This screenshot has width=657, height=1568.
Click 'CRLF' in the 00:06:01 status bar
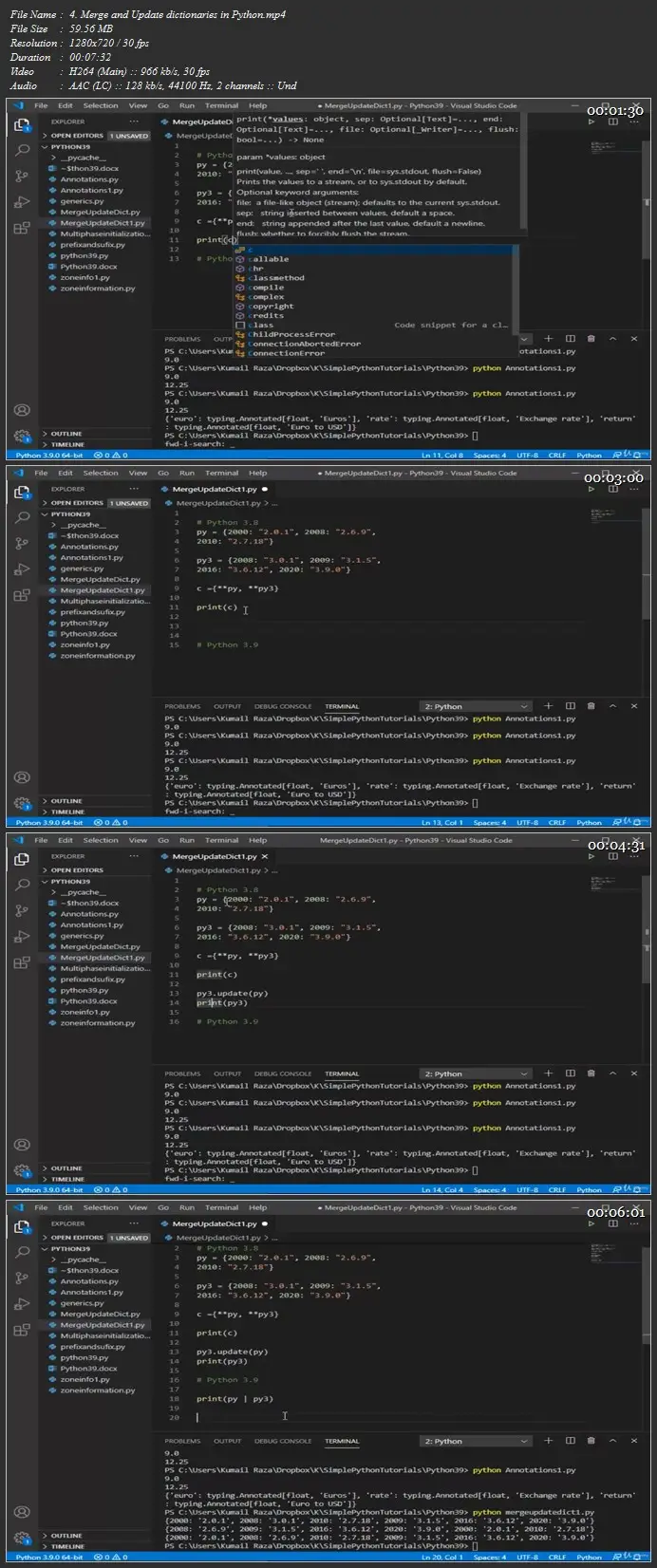[557, 1558]
